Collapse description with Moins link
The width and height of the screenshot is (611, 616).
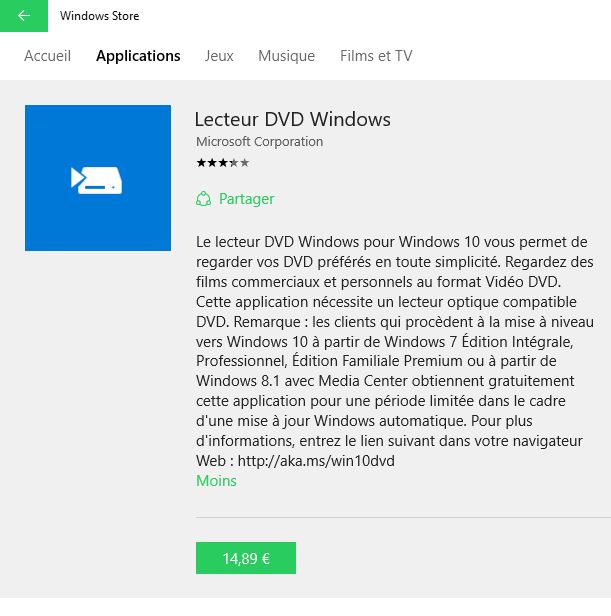[216, 481]
